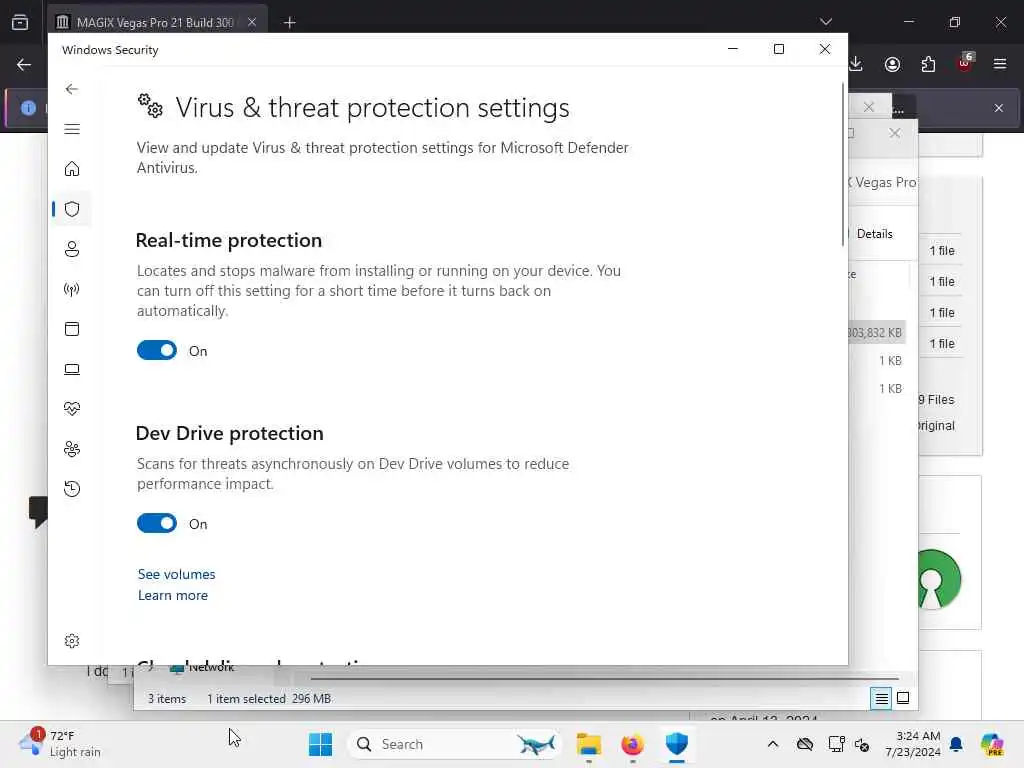Open a new browser tab

click(289, 23)
